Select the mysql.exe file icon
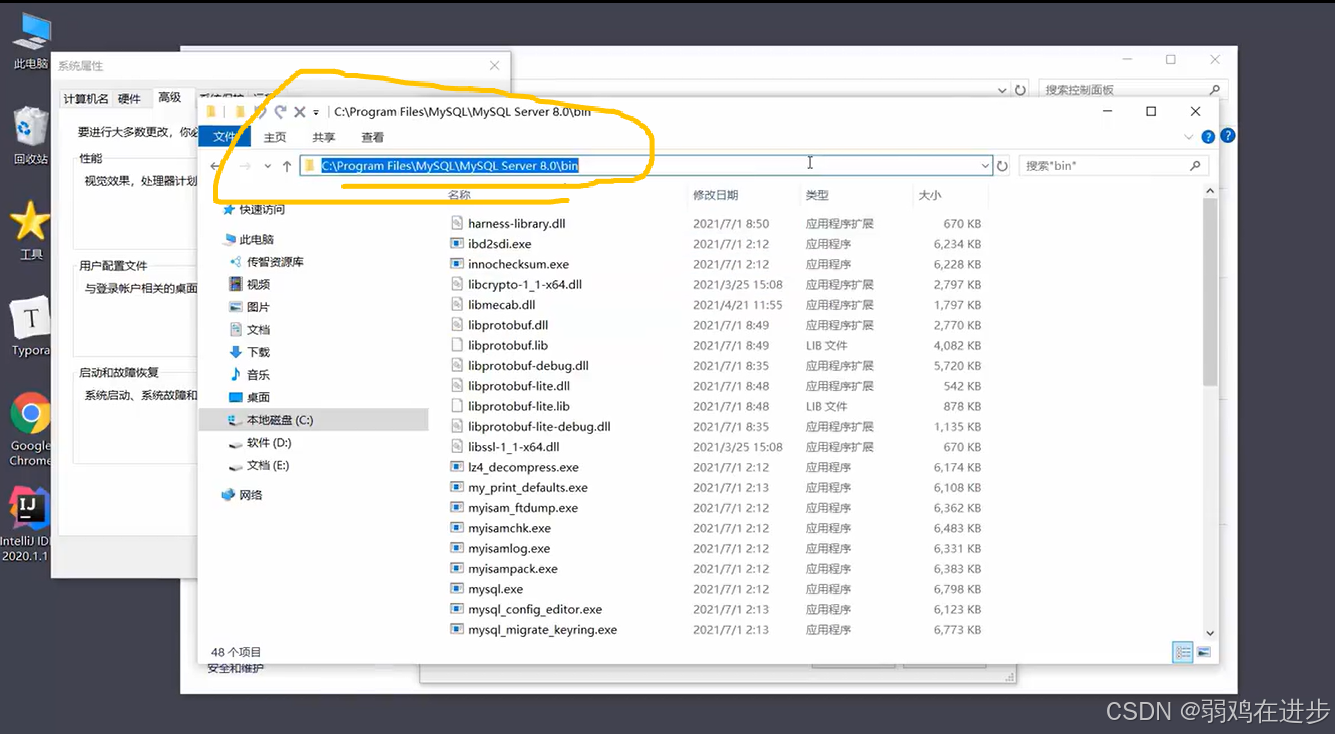The height and width of the screenshot is (734, 1335). (457, 589)
